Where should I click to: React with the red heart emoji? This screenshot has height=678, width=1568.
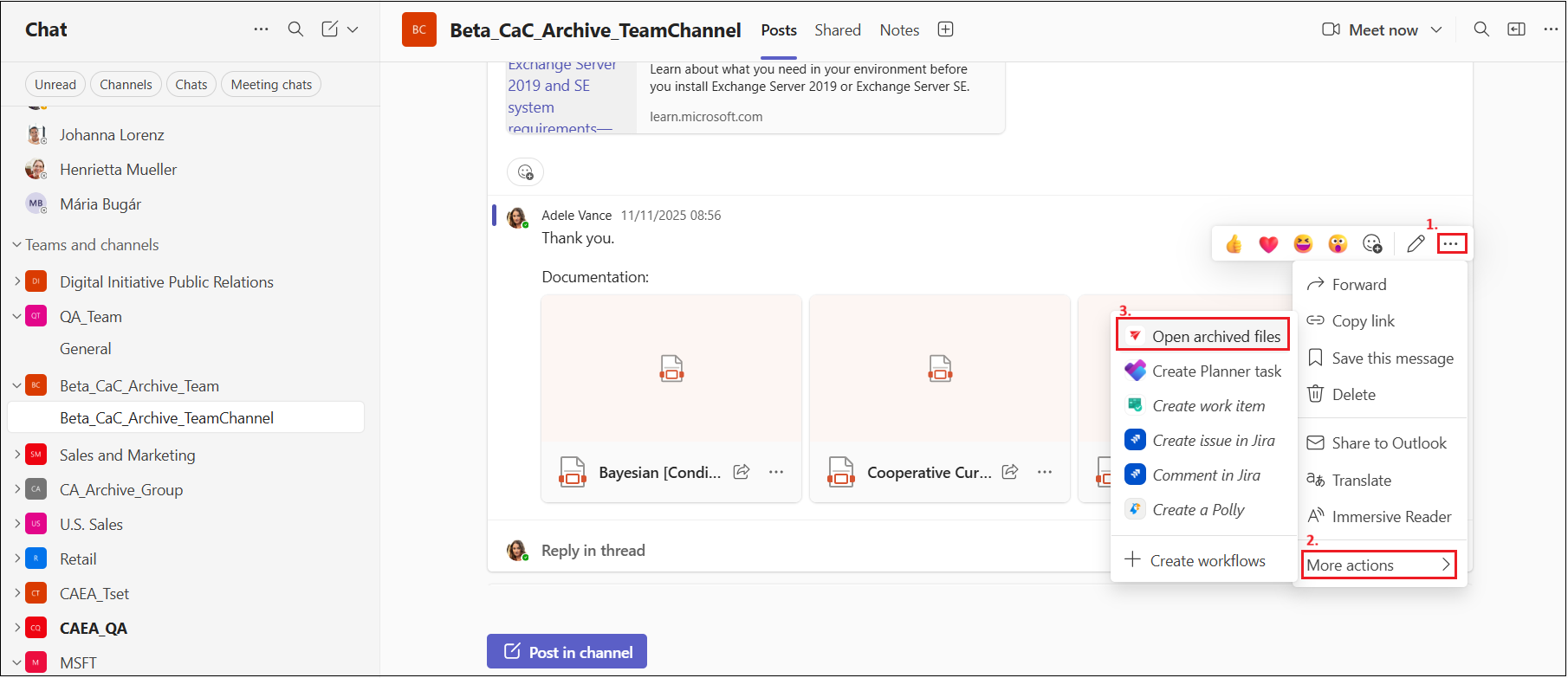pyautogui.click(x=1268, y=244)
